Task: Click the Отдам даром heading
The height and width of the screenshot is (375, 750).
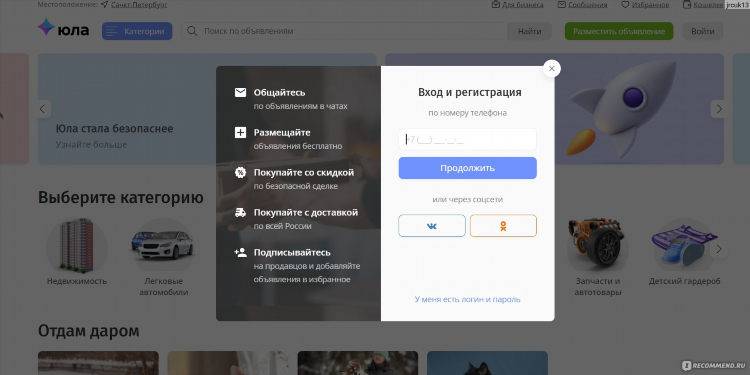Action: [x=88, y=331]
